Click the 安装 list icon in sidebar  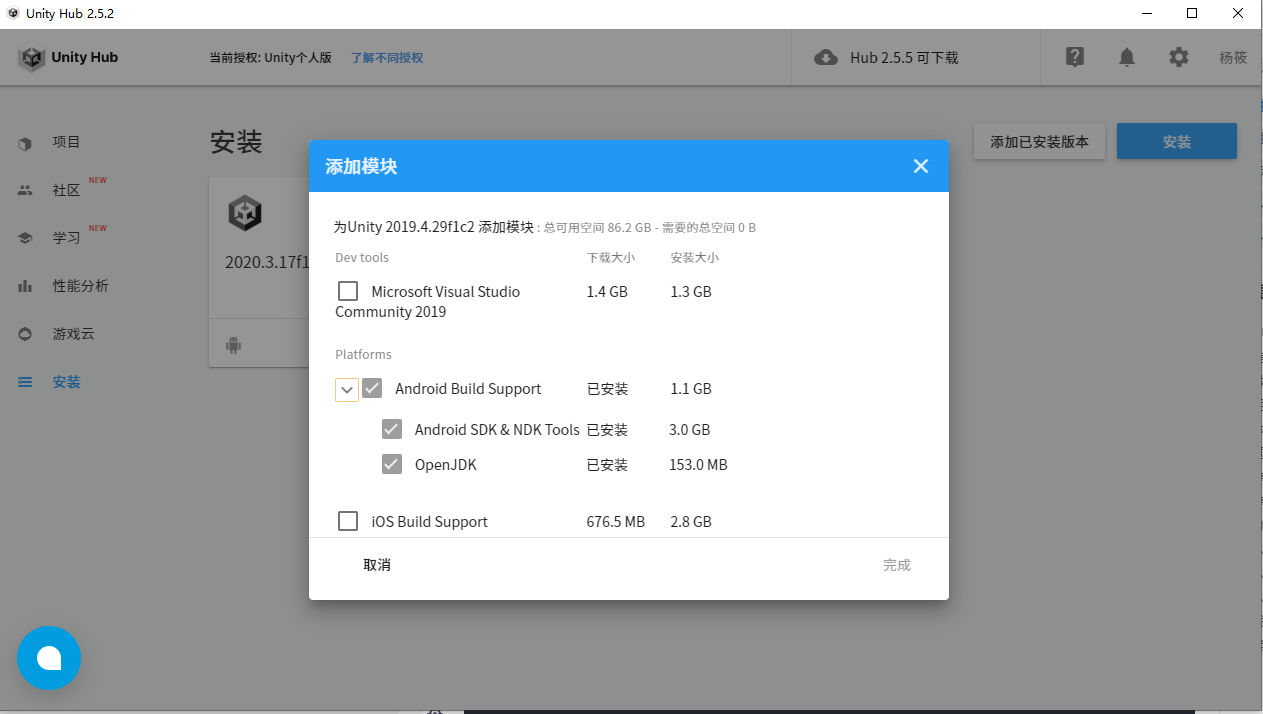tap(25, 382)
